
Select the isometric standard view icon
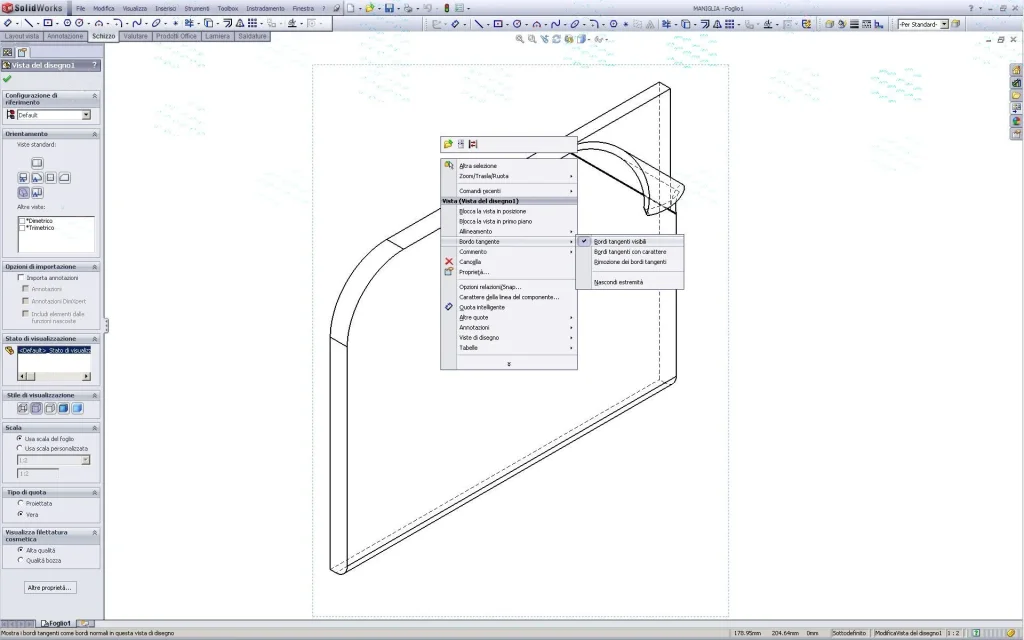(23, 192)
